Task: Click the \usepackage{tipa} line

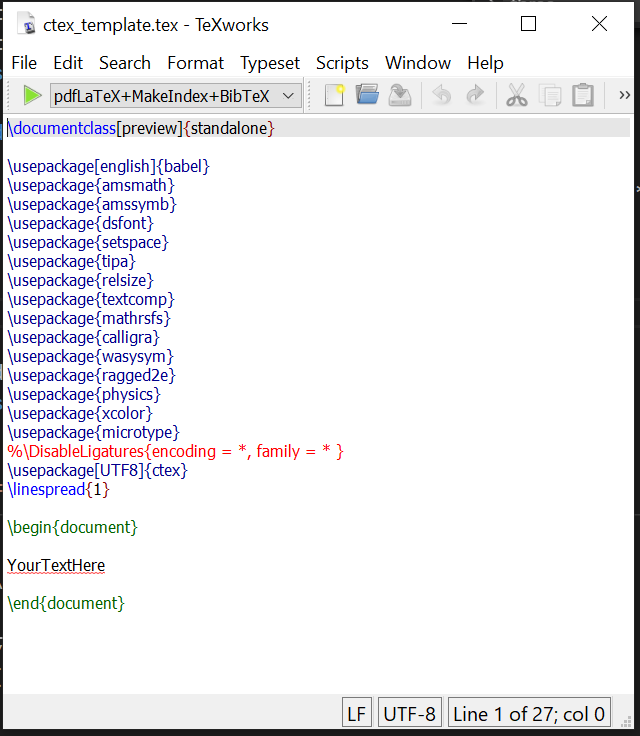Action: point(71,261)
